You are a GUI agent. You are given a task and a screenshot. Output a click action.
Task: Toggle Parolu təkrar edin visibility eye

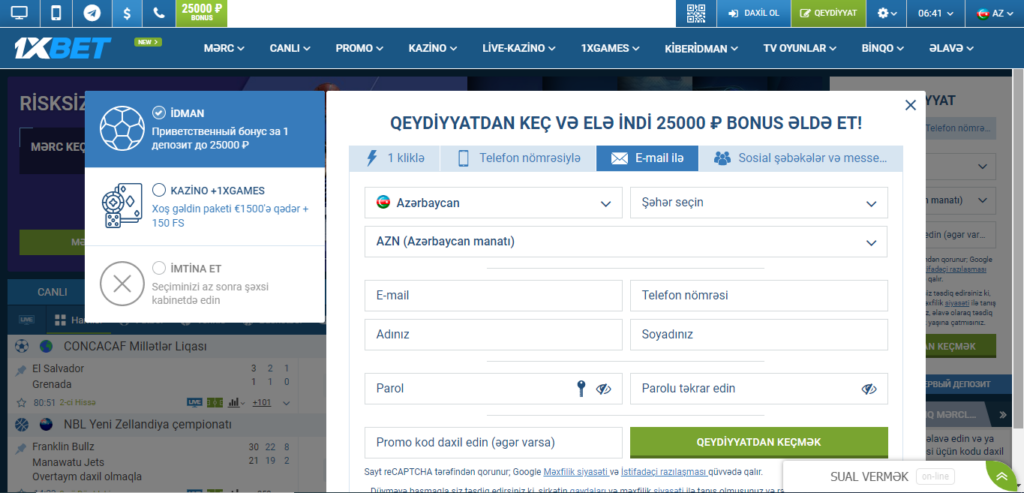869,389
